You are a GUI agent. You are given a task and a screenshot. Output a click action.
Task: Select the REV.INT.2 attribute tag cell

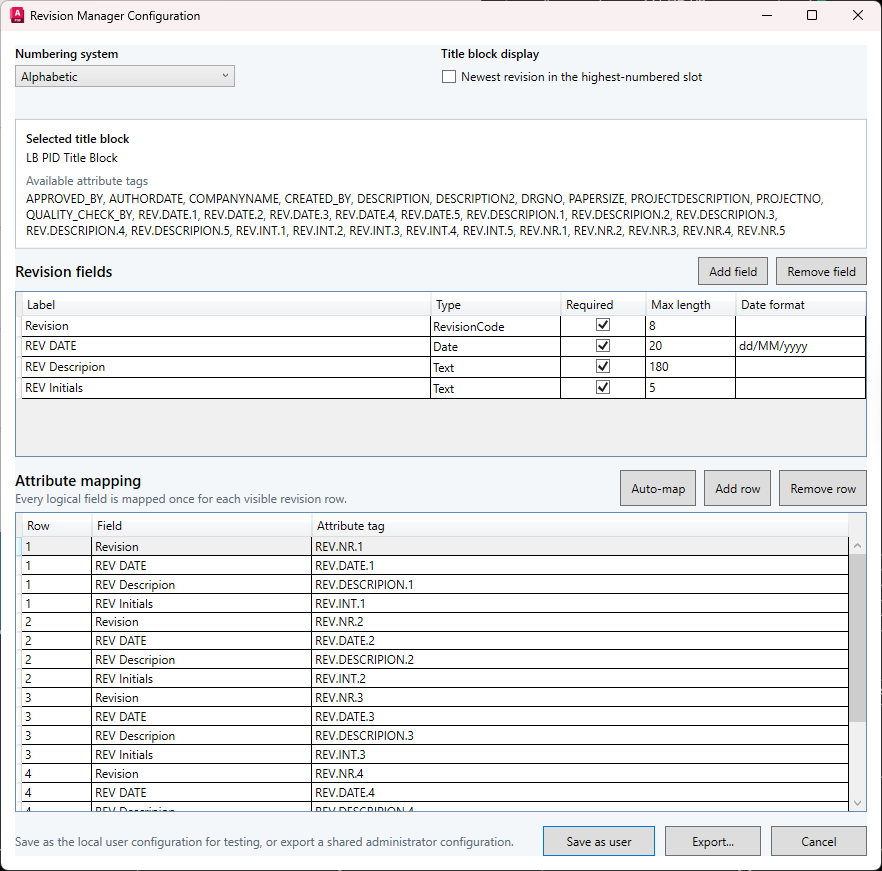tap(580, 679)
